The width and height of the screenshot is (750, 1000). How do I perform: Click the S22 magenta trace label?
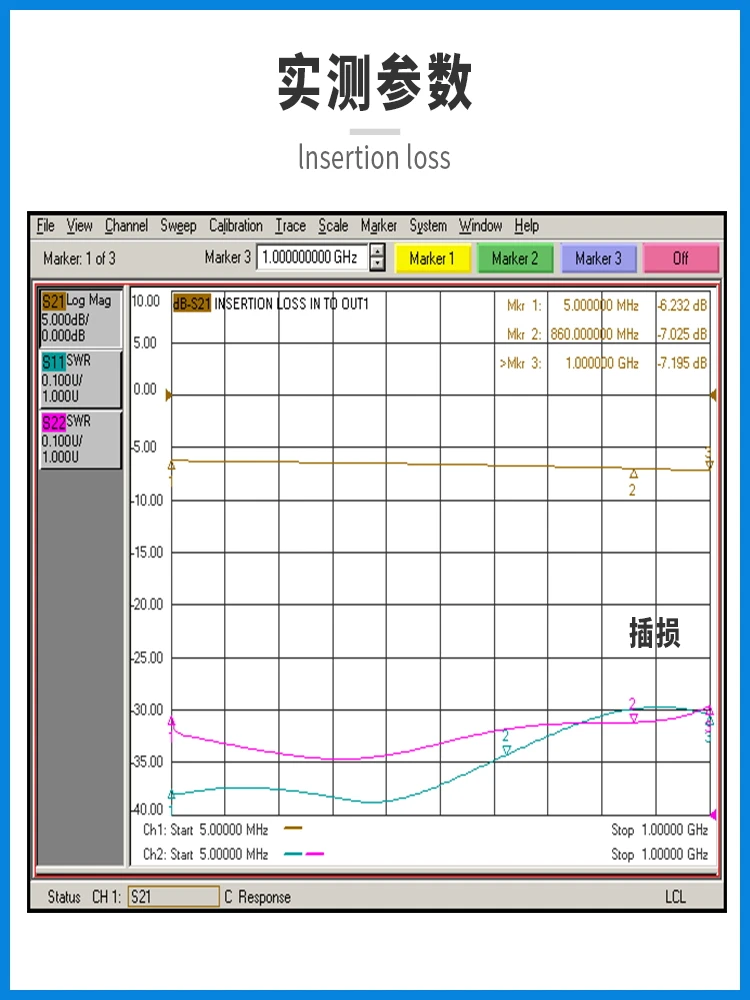pyautogui.click(x=54, y=422)
